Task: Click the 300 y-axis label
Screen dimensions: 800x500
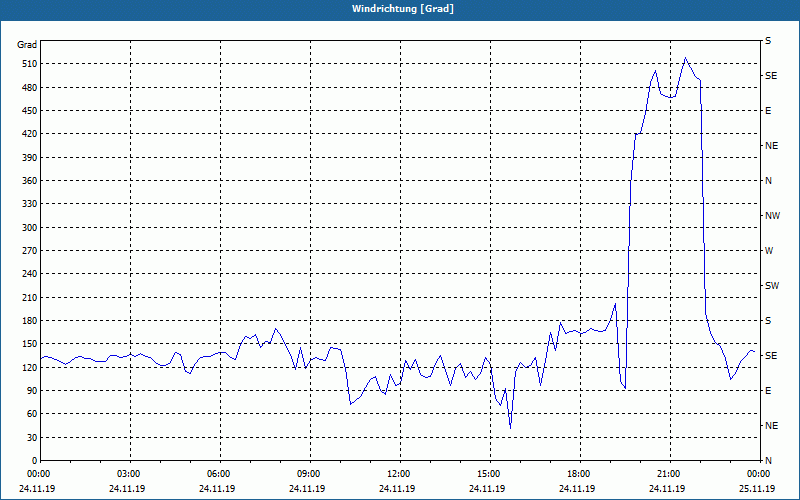Action: point(30,228)
